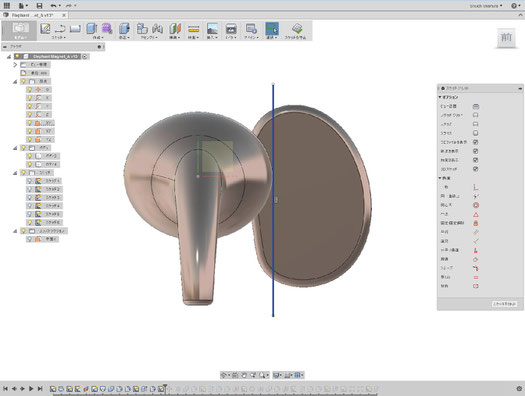
Task: Select the Extrude tool in Create
Action: pyautogui.click(x=91, y=28)
